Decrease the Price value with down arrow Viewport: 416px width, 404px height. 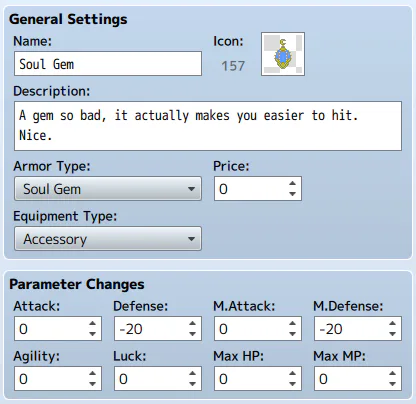(292, 194)
